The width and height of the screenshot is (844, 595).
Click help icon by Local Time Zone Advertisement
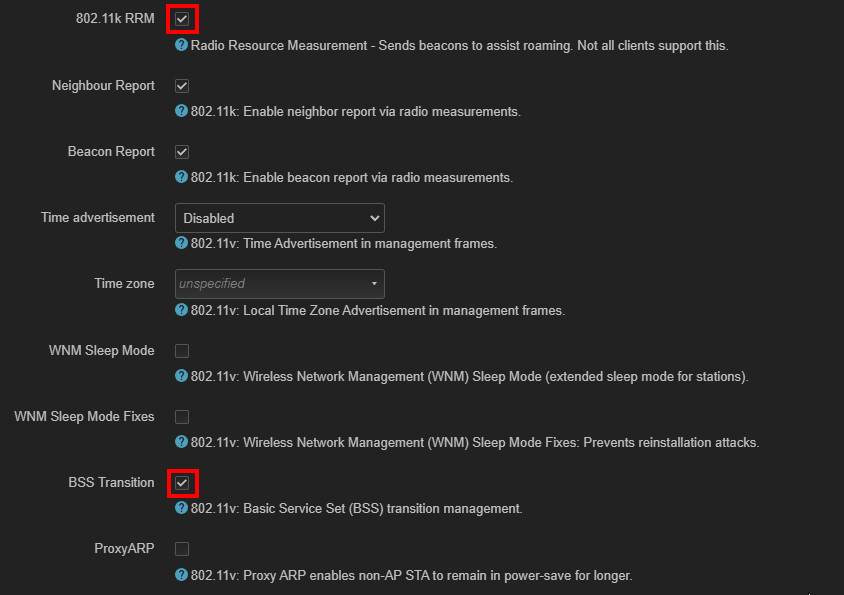pyautogui.click(x=181, y=310)
